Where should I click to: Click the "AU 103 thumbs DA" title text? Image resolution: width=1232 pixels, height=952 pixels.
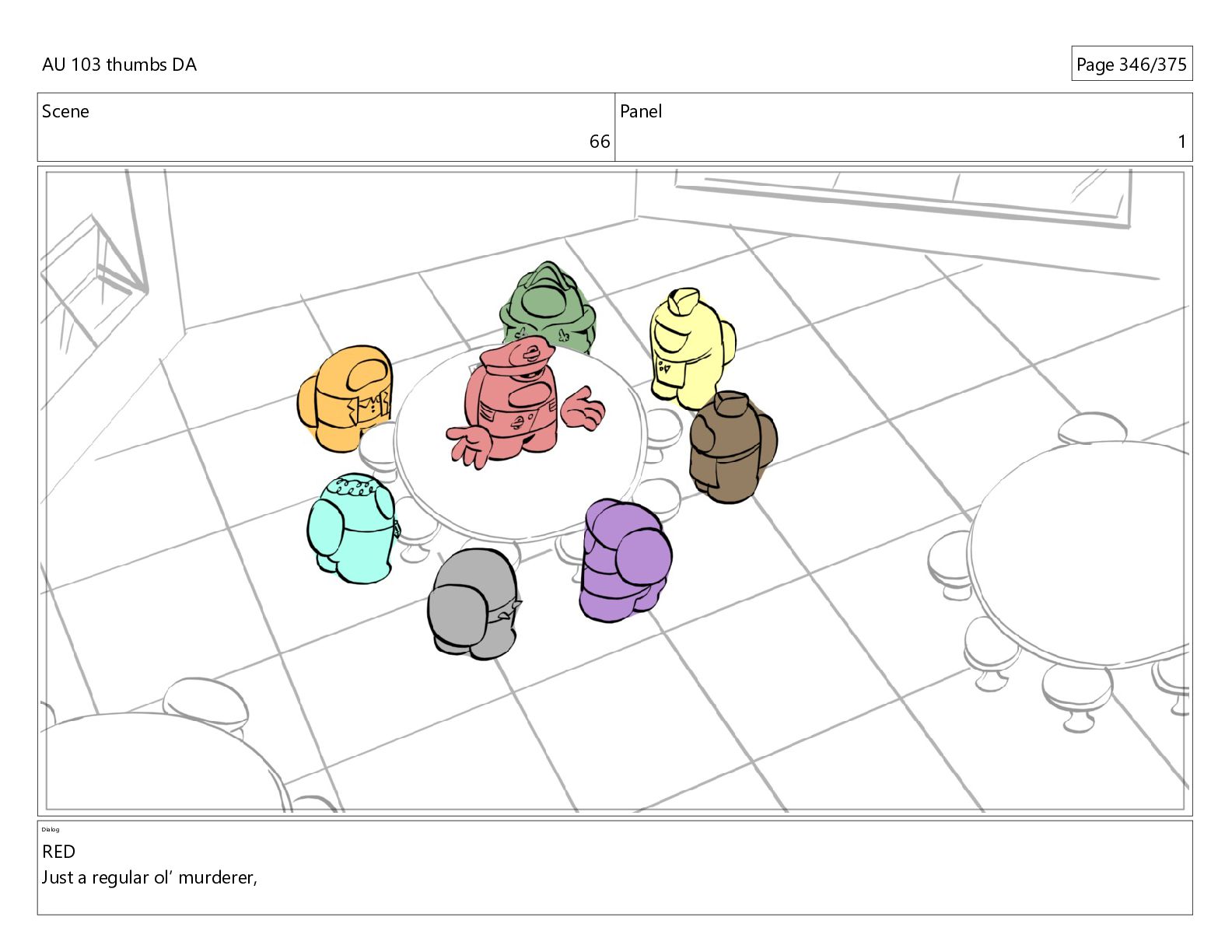point(119,65)
